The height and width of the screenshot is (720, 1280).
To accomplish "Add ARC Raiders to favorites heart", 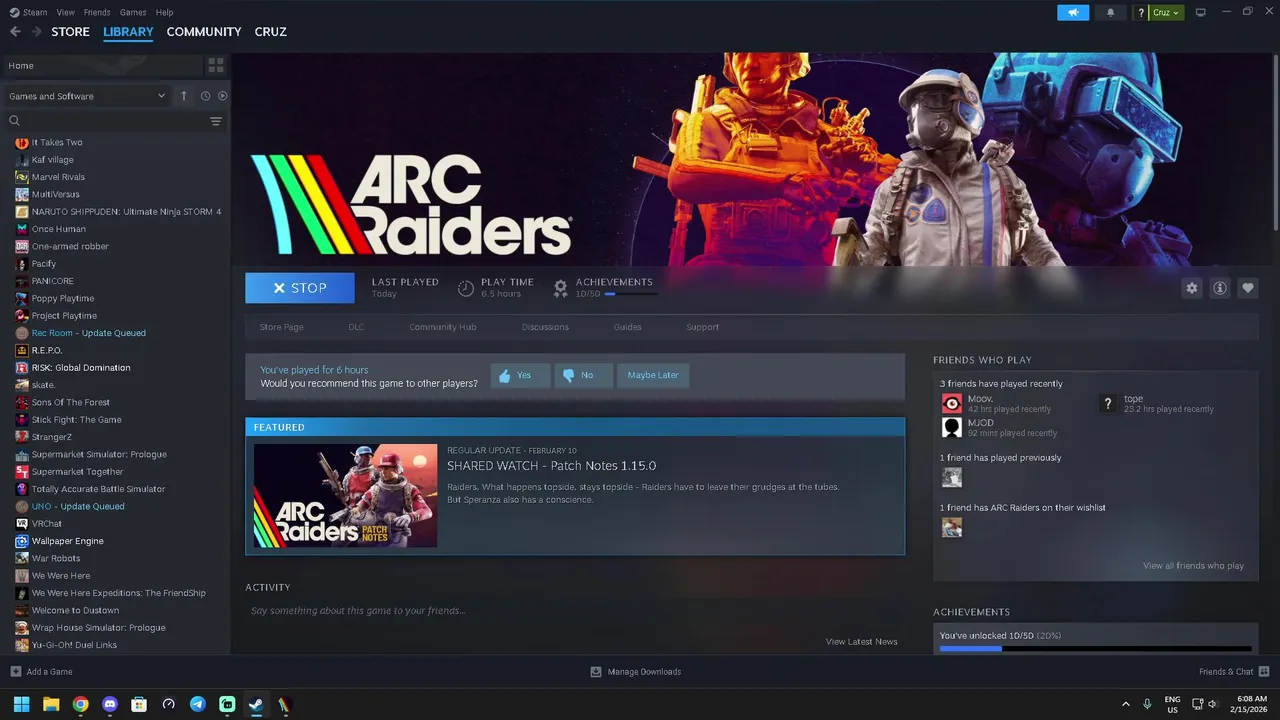I will (1247, 288).
